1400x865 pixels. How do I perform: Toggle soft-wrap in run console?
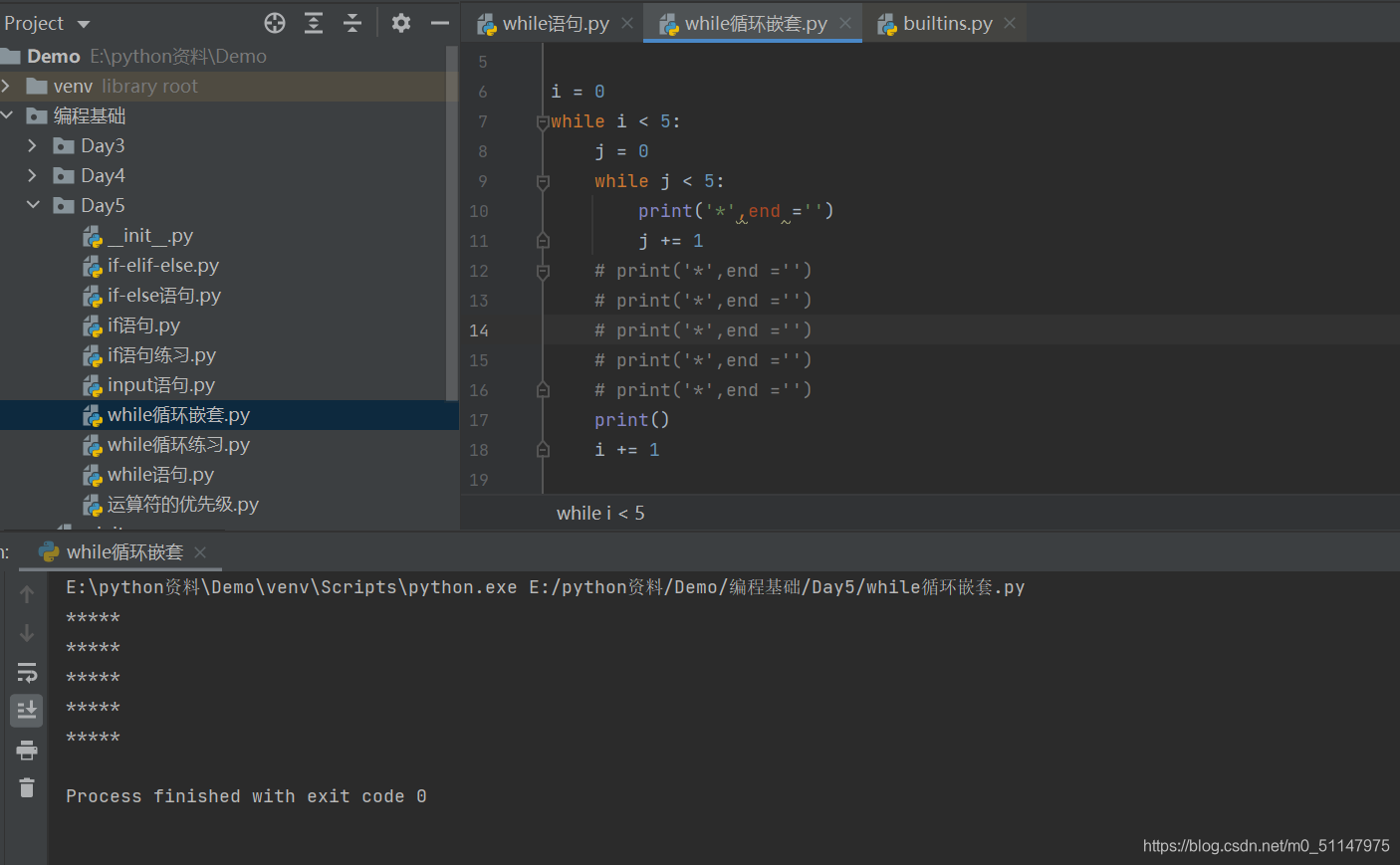click(27, 672)
